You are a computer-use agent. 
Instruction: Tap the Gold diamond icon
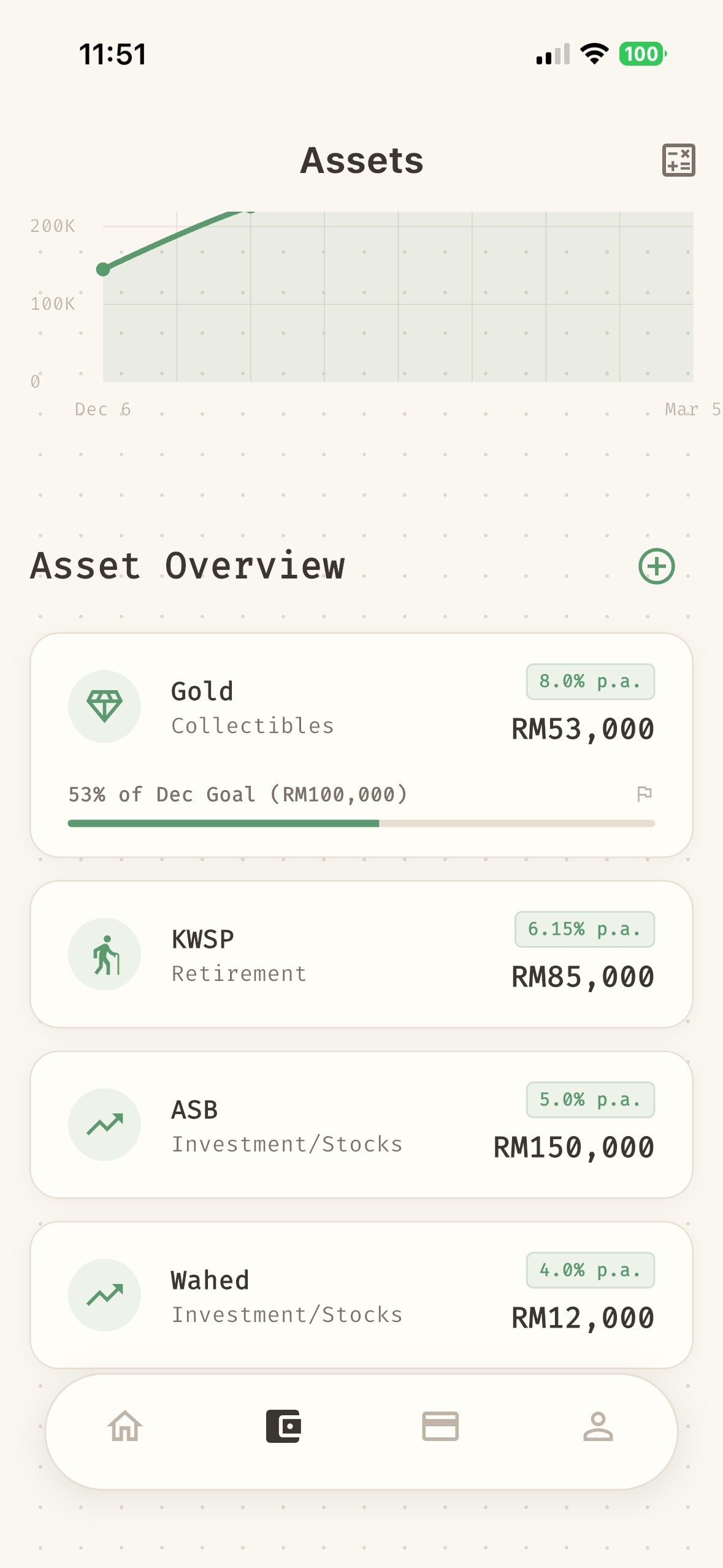coord(104,706)
